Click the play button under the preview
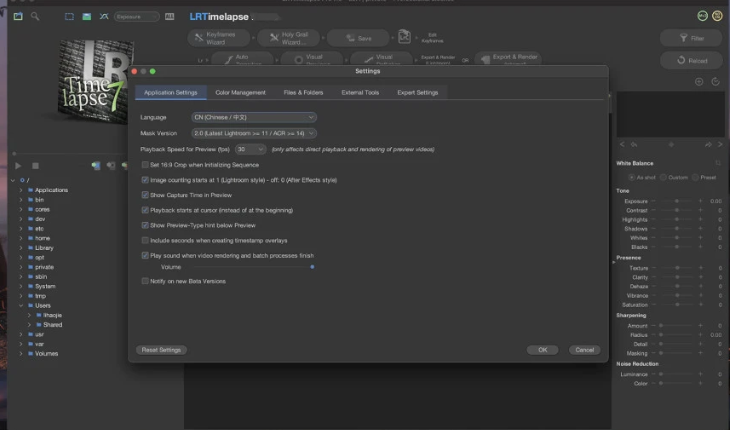Image resolution: width=730 pixels, height=430 pixels. [18, 166]
